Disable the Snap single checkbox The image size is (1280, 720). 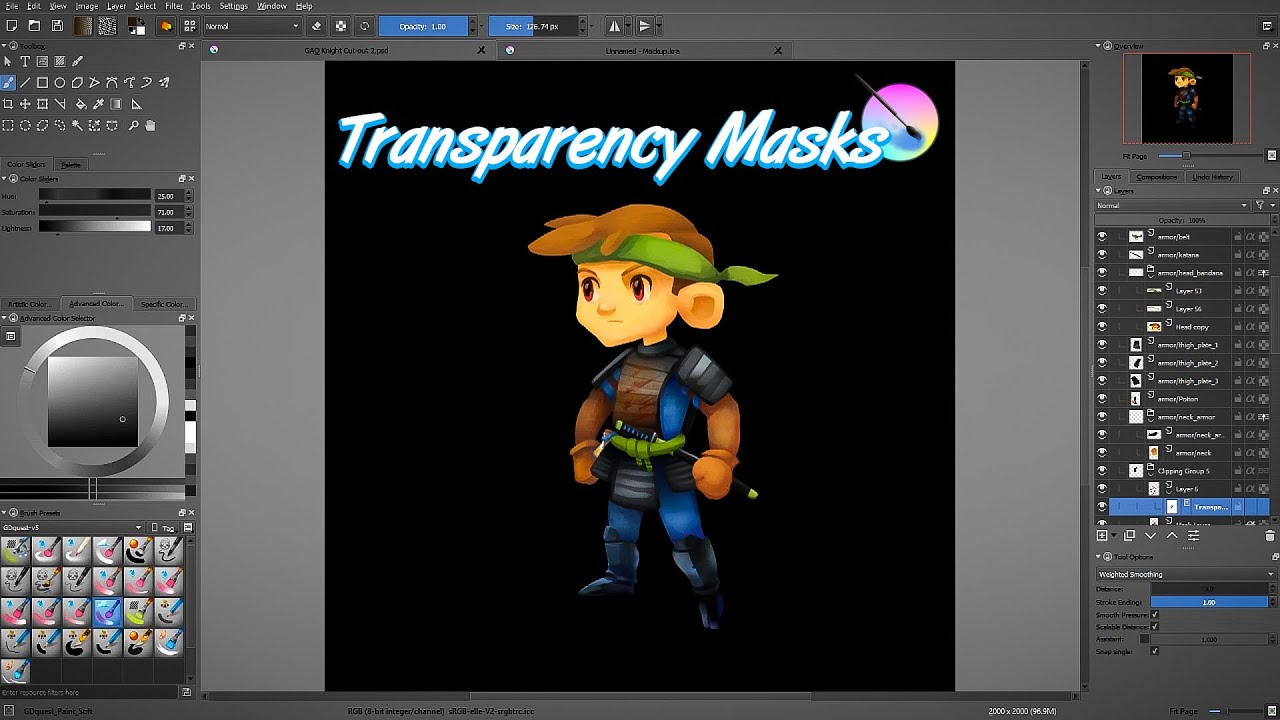coord(1154,651)
